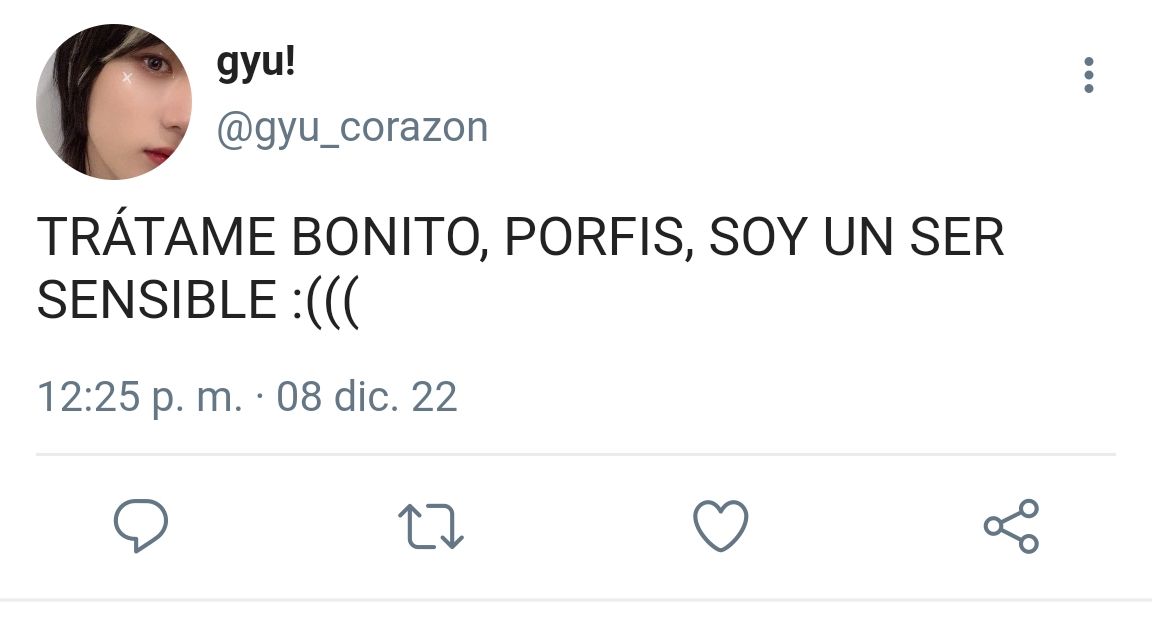
Task: Click the word TRÁTAME in the tweet
Action: tap(156, 237)
